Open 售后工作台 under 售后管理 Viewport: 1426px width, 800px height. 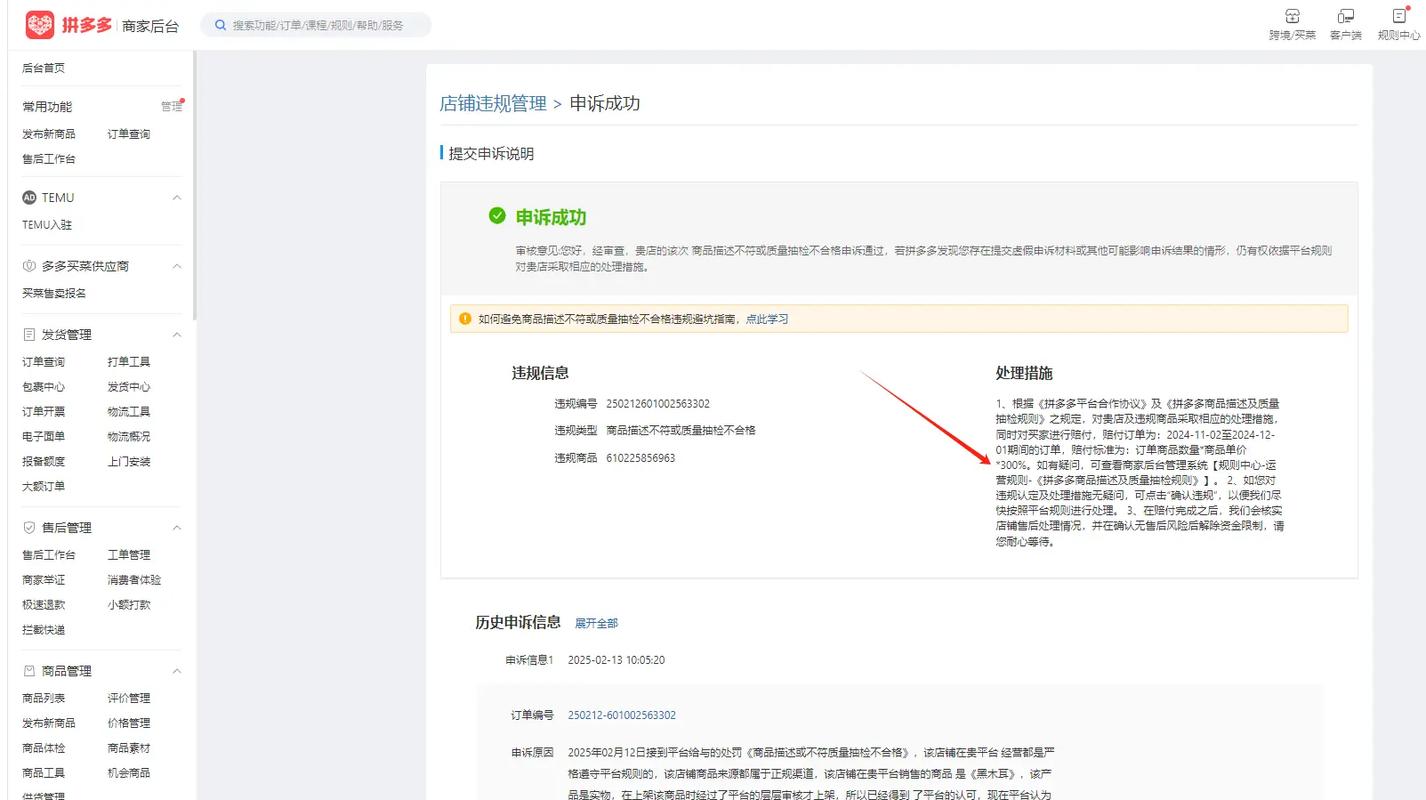(x=48, y=555)
